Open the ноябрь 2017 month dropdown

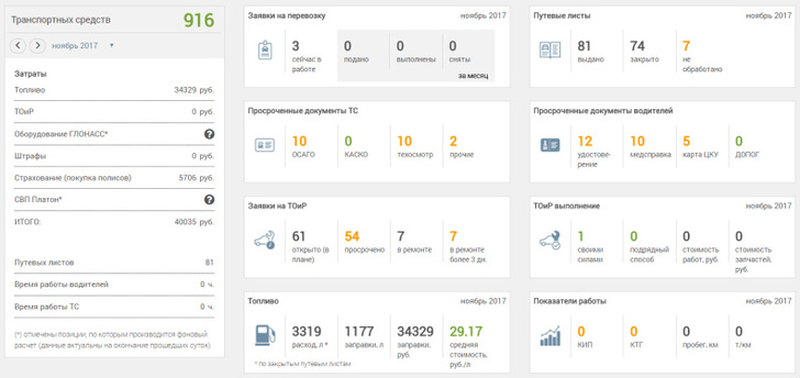pos(83,45)
